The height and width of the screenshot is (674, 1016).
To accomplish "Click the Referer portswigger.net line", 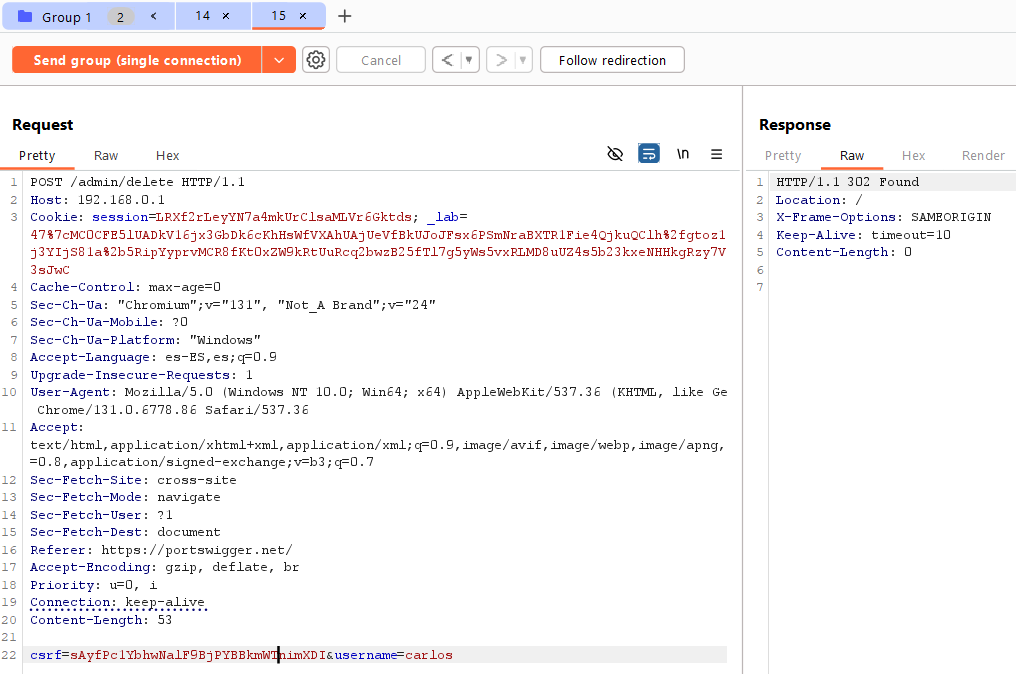I will [161, 550].
